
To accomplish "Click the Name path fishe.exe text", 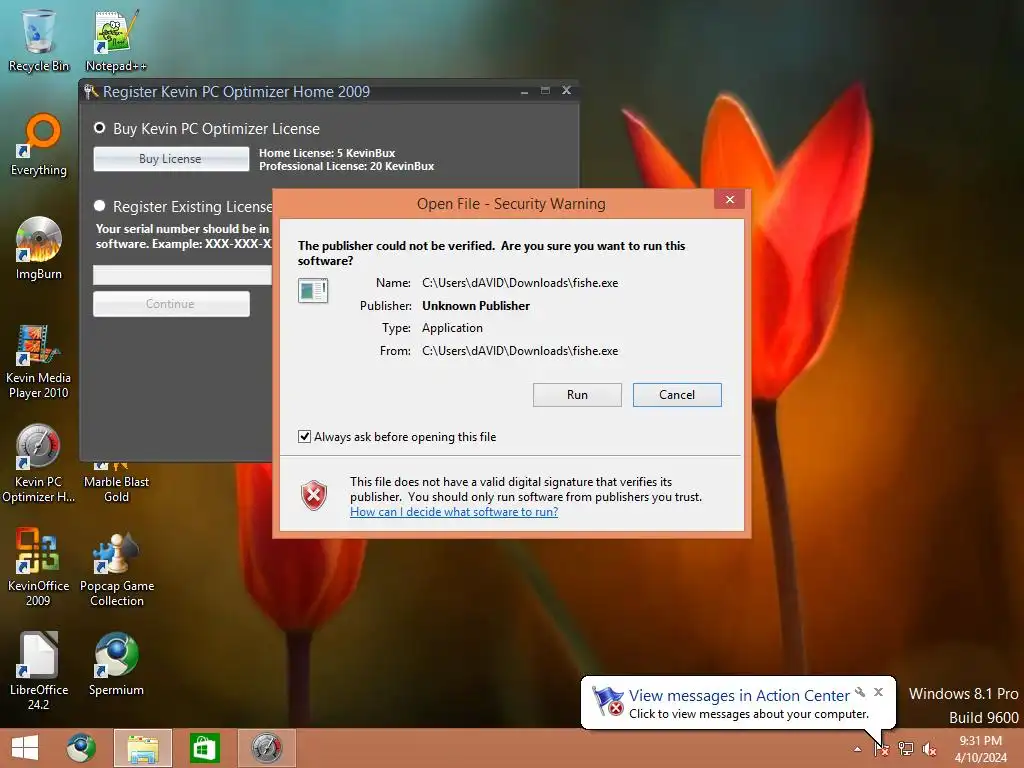I will pos(520,283).
